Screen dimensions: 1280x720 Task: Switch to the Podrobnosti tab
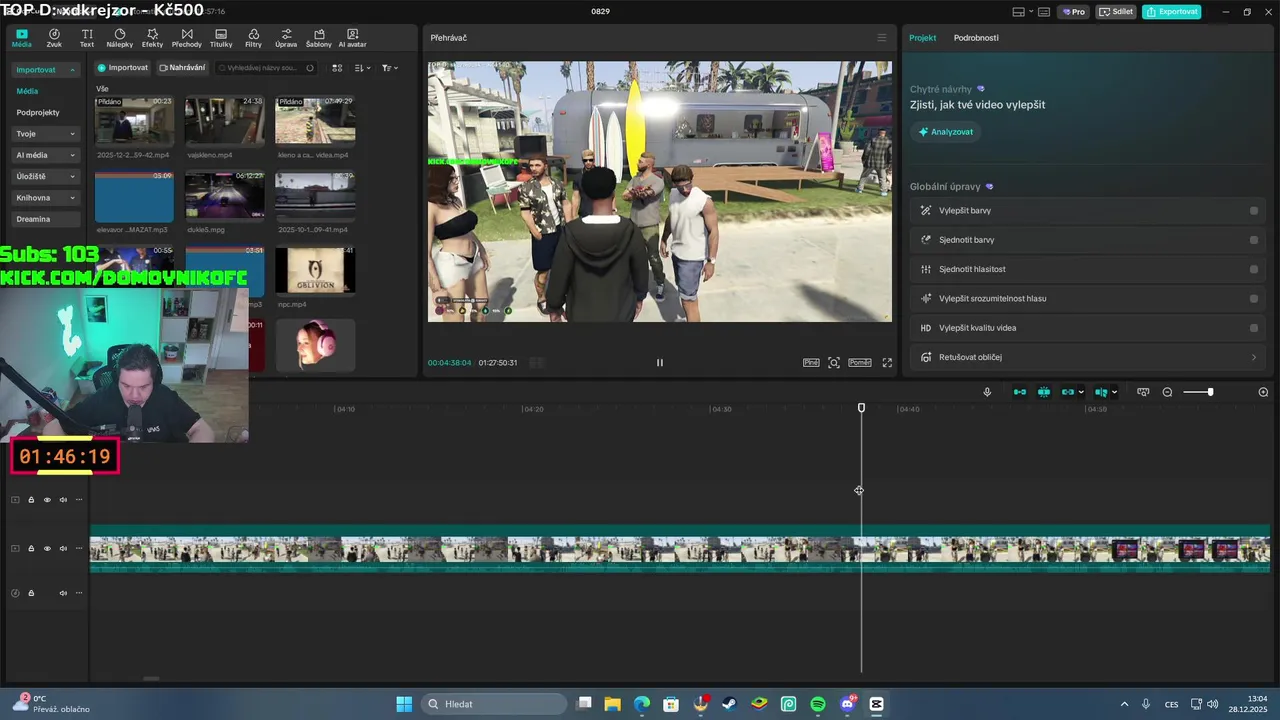coord(976,38)
